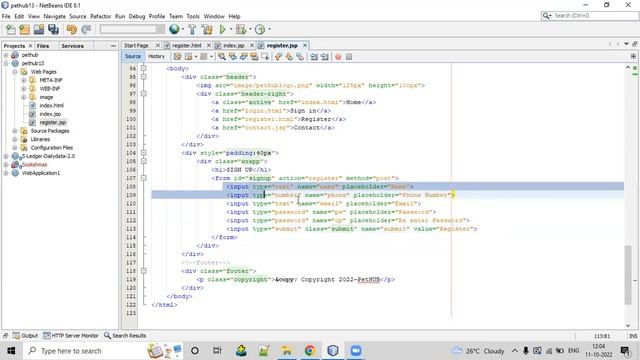Expand the Source Packages node

tap(15, 131)
